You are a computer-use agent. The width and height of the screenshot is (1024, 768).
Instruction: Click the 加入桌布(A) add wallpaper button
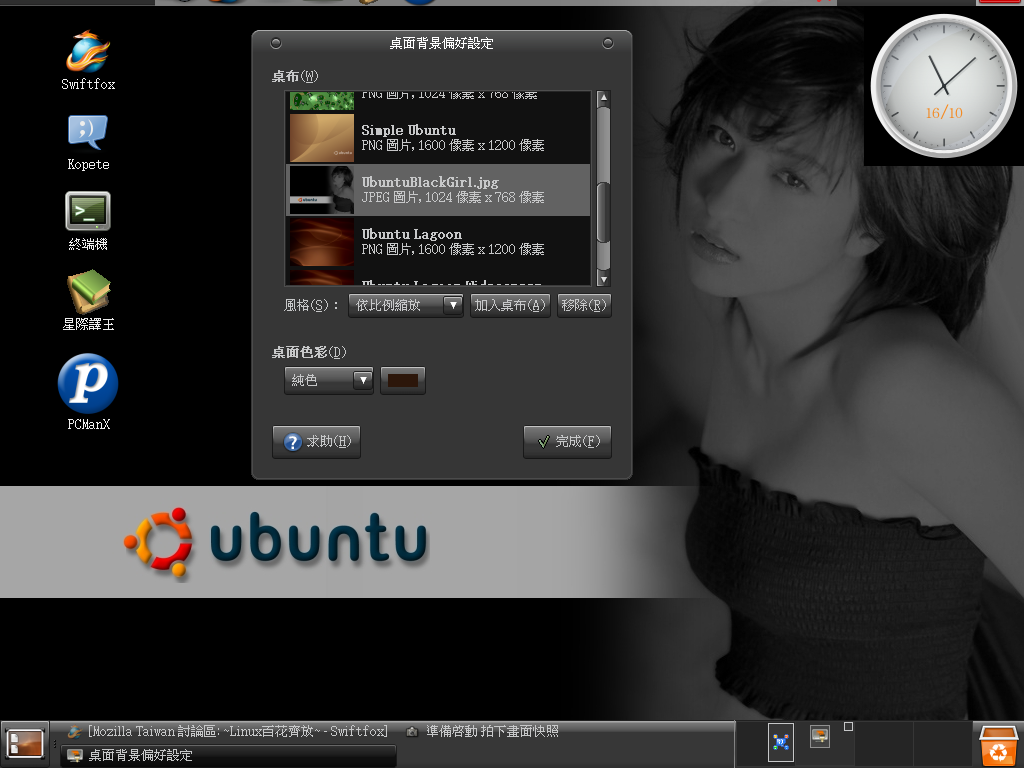(509, 306)
